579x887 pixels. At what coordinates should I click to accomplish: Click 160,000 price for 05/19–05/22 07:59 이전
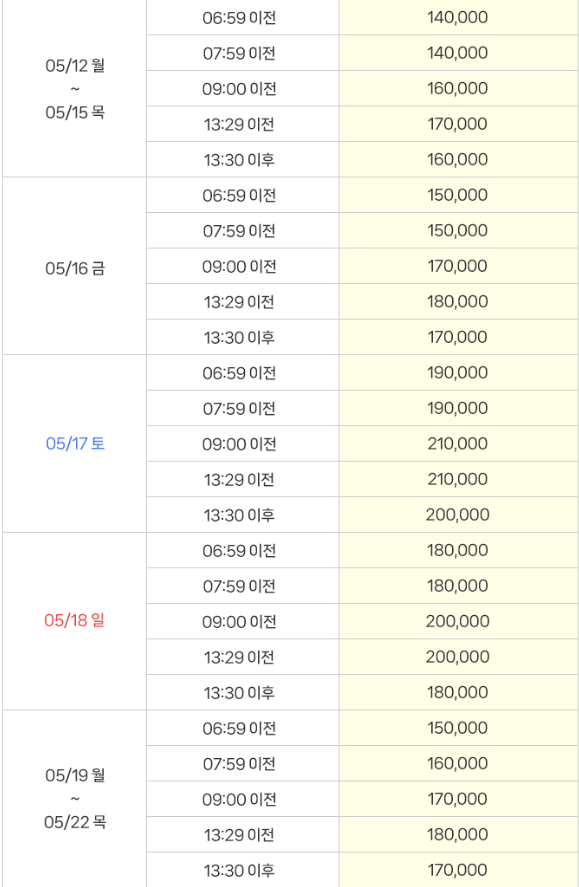click(457, 763)
